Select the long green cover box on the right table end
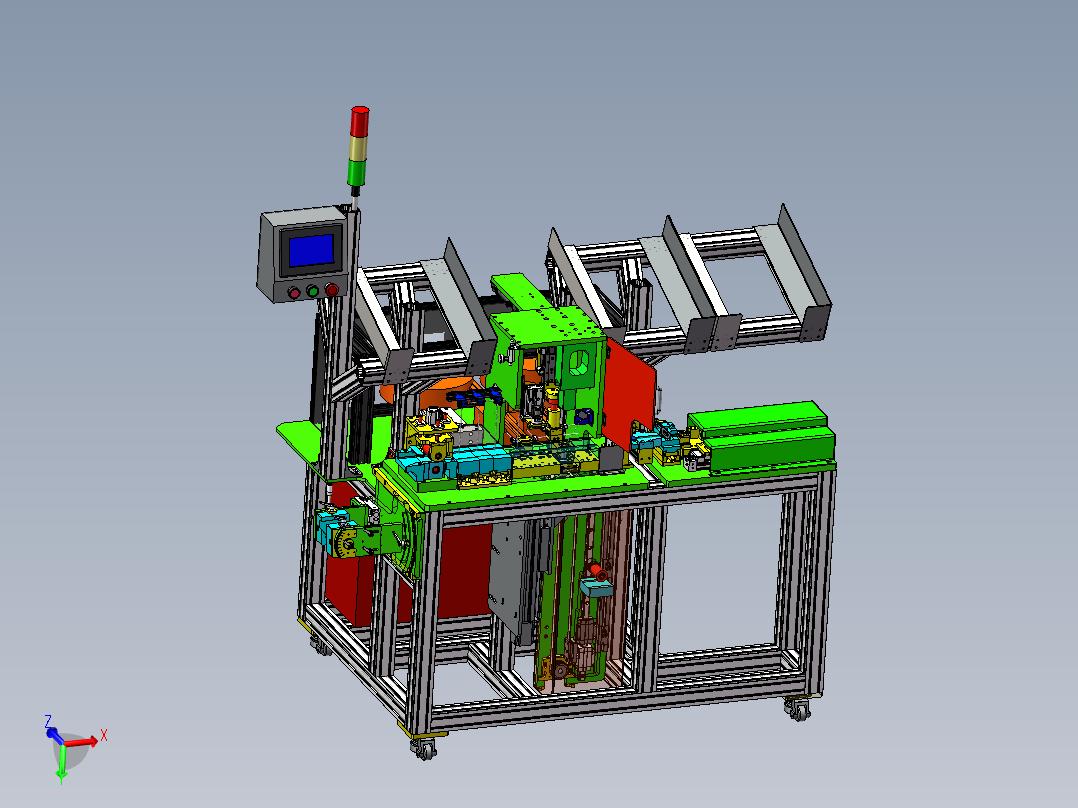Screen dimensions: 1078x808 tap(762, 435)
